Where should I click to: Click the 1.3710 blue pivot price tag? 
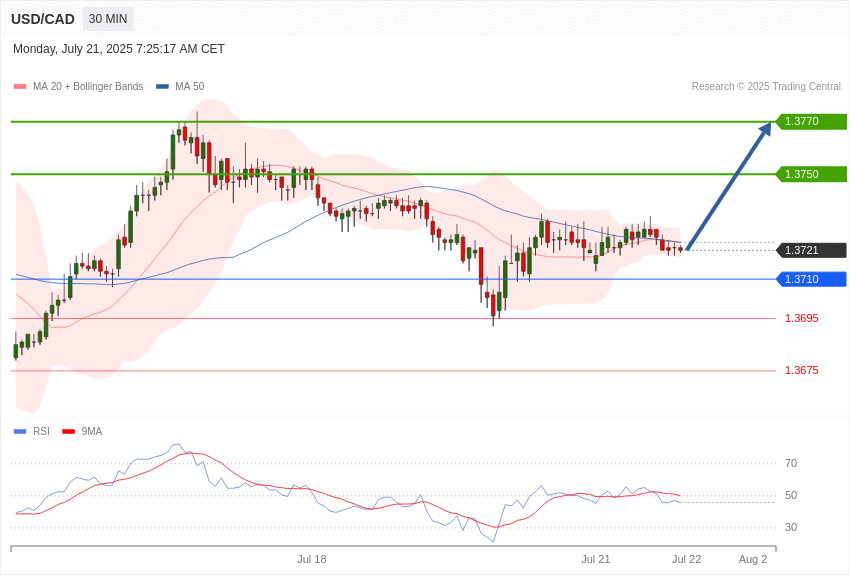pos(812,280)
